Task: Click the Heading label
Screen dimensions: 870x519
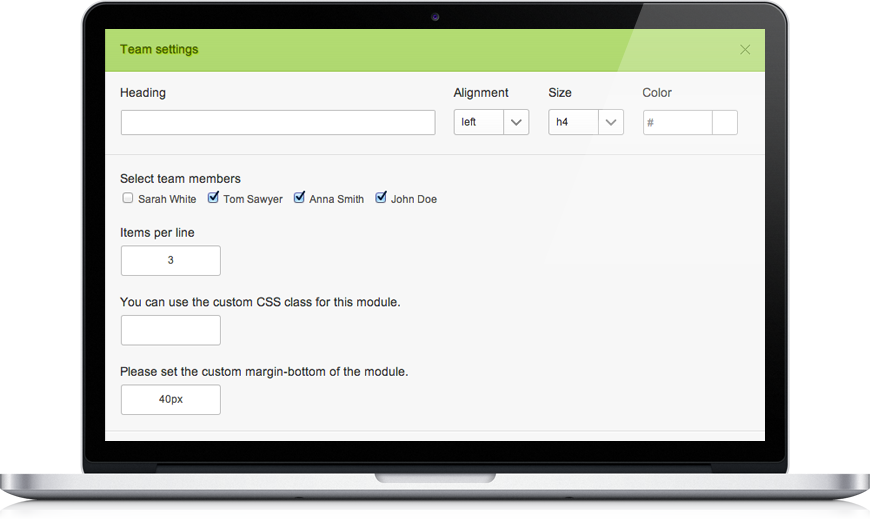Action: point(143,93)
